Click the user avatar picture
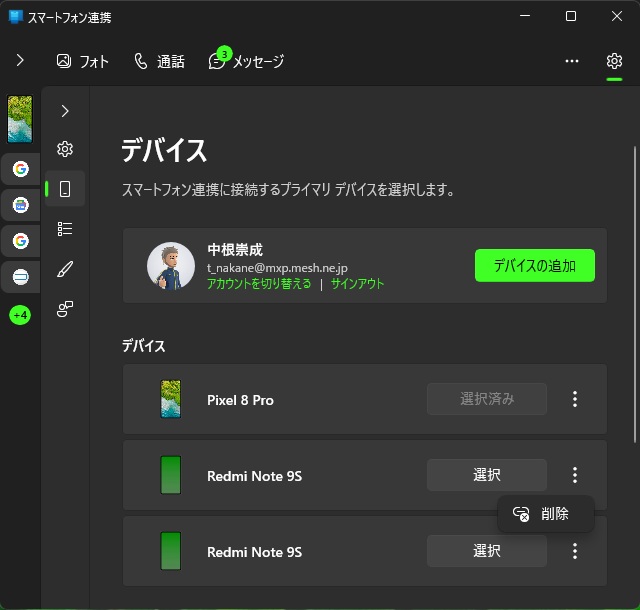 [171, 266]
